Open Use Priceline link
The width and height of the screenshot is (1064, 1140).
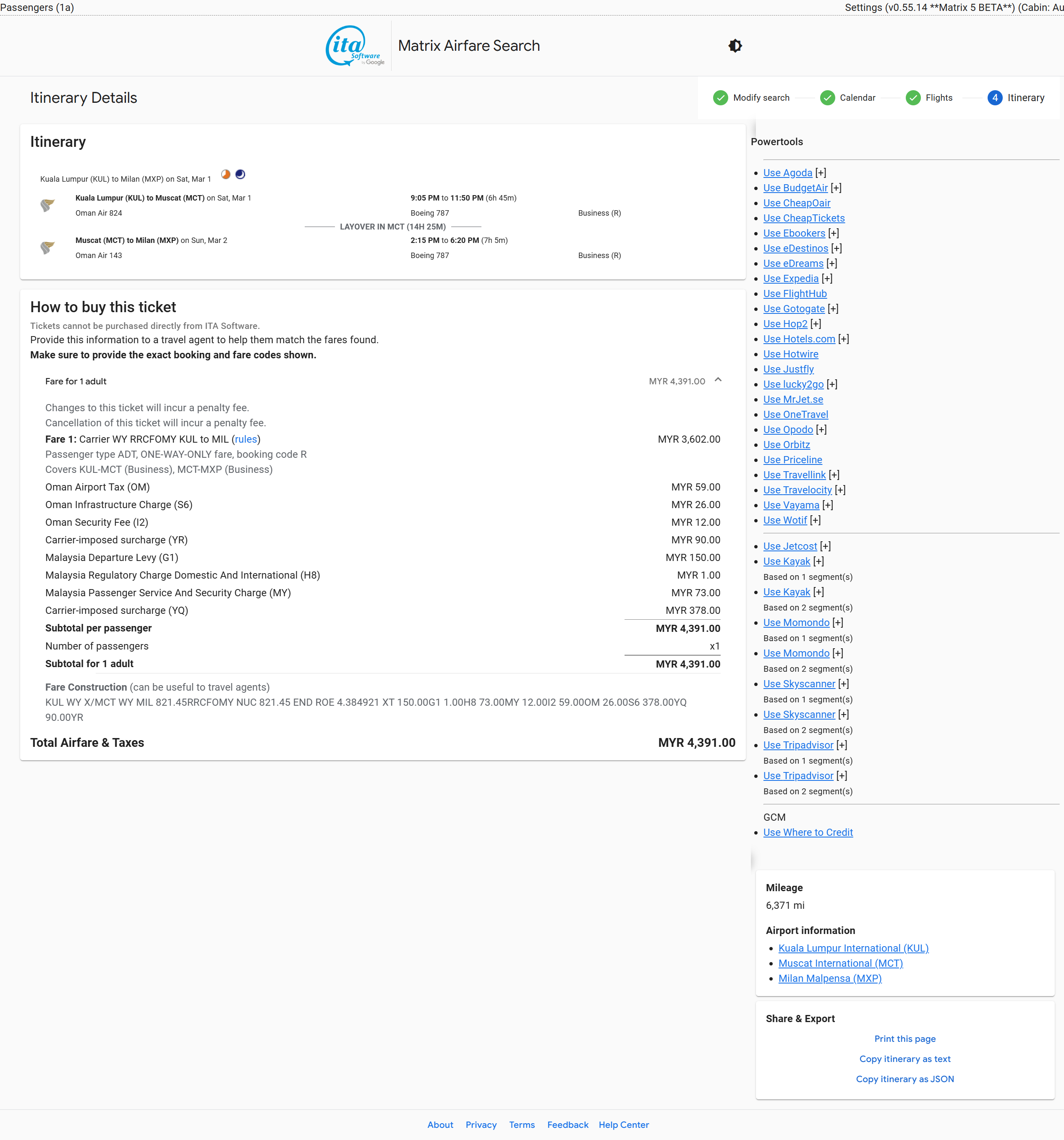point(793,460)
